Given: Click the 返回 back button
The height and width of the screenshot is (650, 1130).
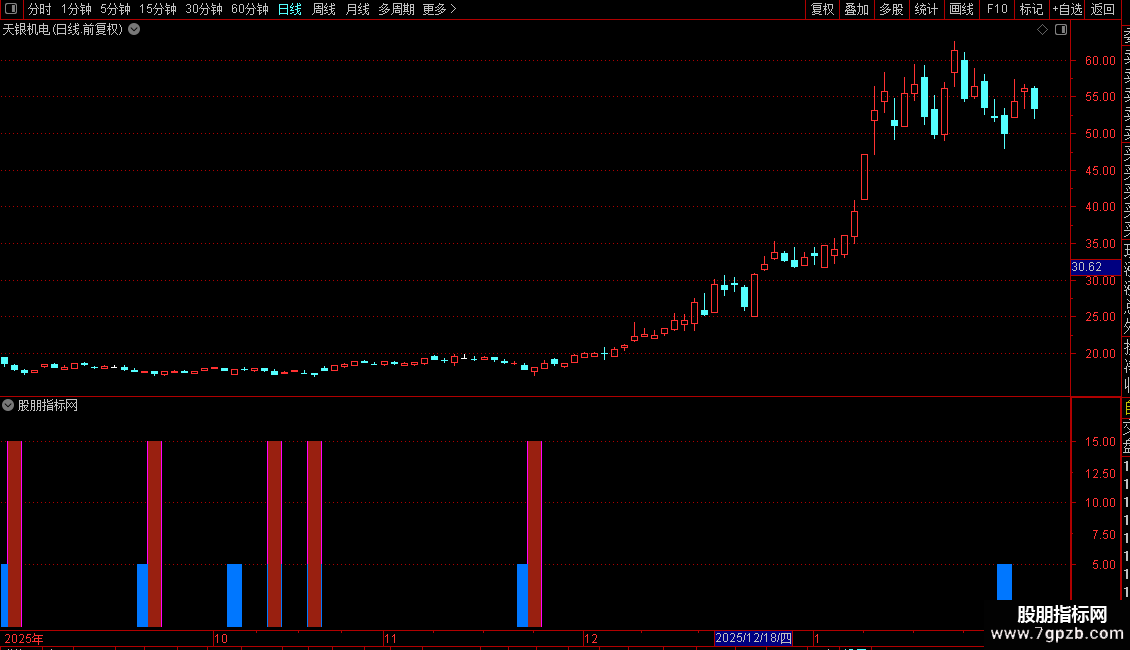Looking at the screenshot, I should pos(1103,9).
